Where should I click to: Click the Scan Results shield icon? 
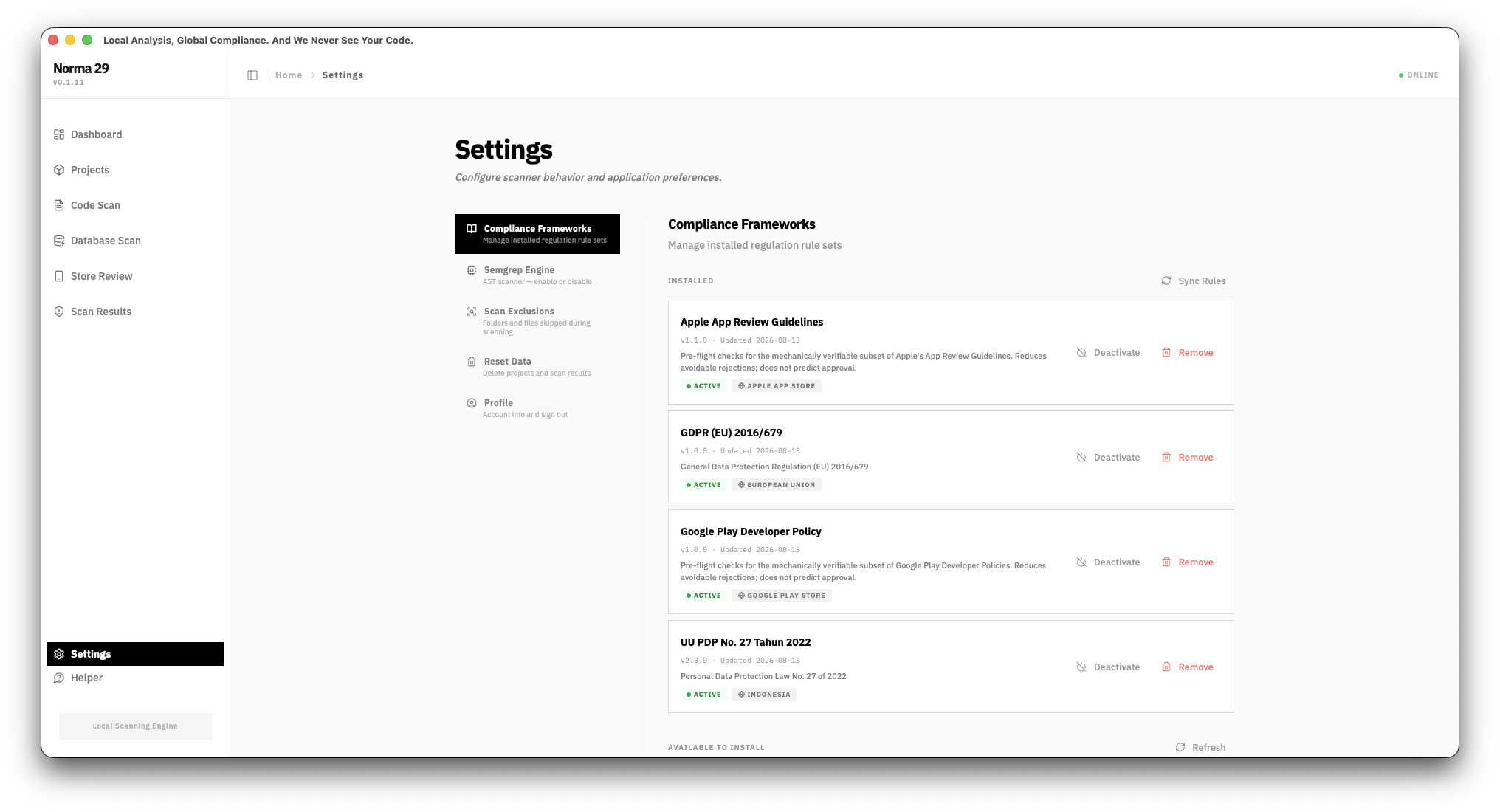(x=59, y=312)
